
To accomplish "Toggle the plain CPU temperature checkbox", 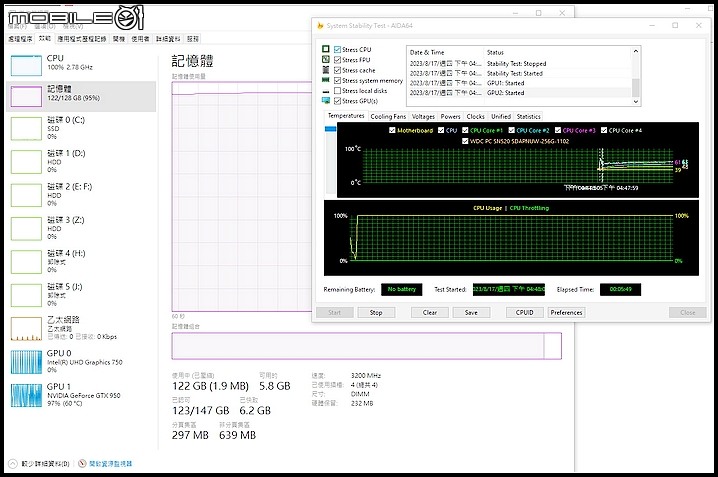I will click(x=441, y=130).
